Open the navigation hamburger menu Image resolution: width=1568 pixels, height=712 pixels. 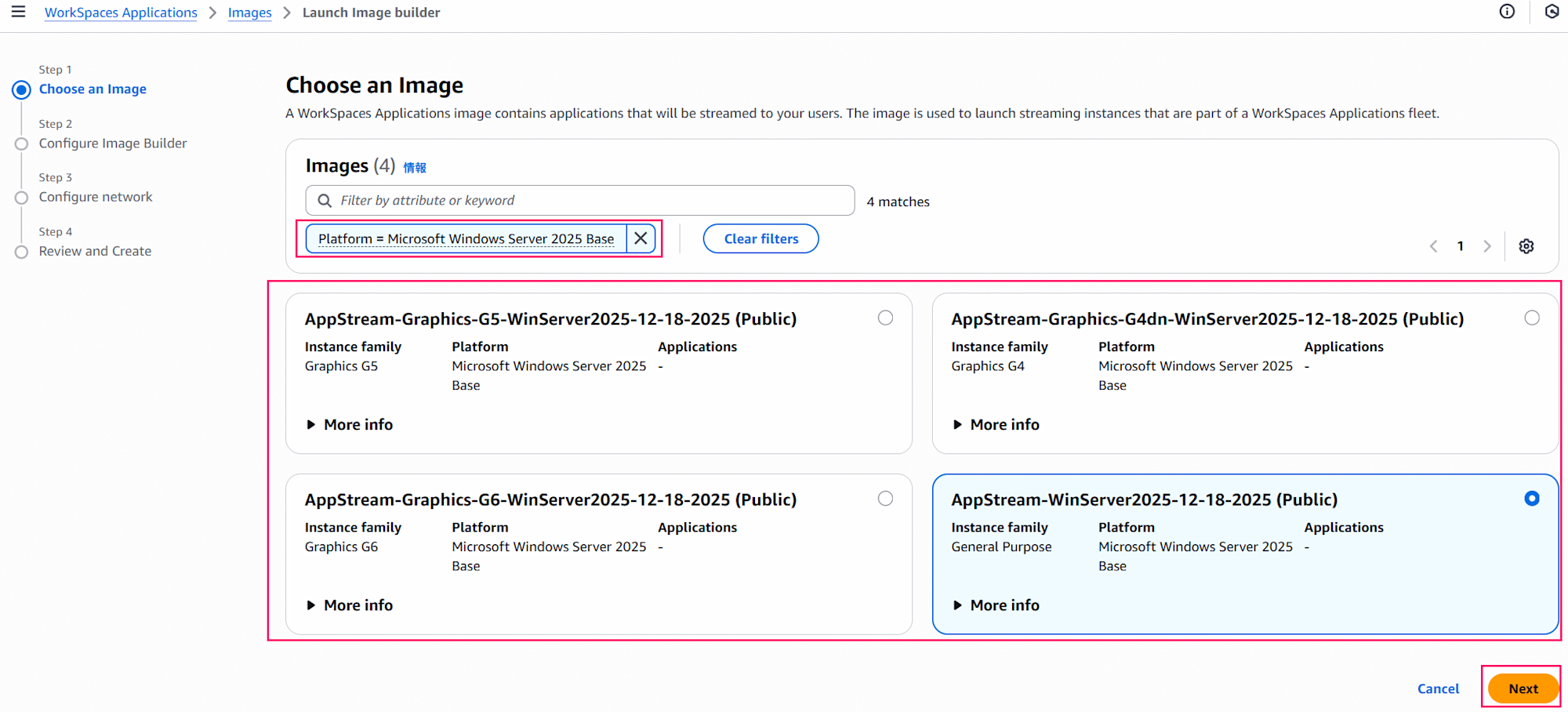pyautogui.click(x=18, y=12)
